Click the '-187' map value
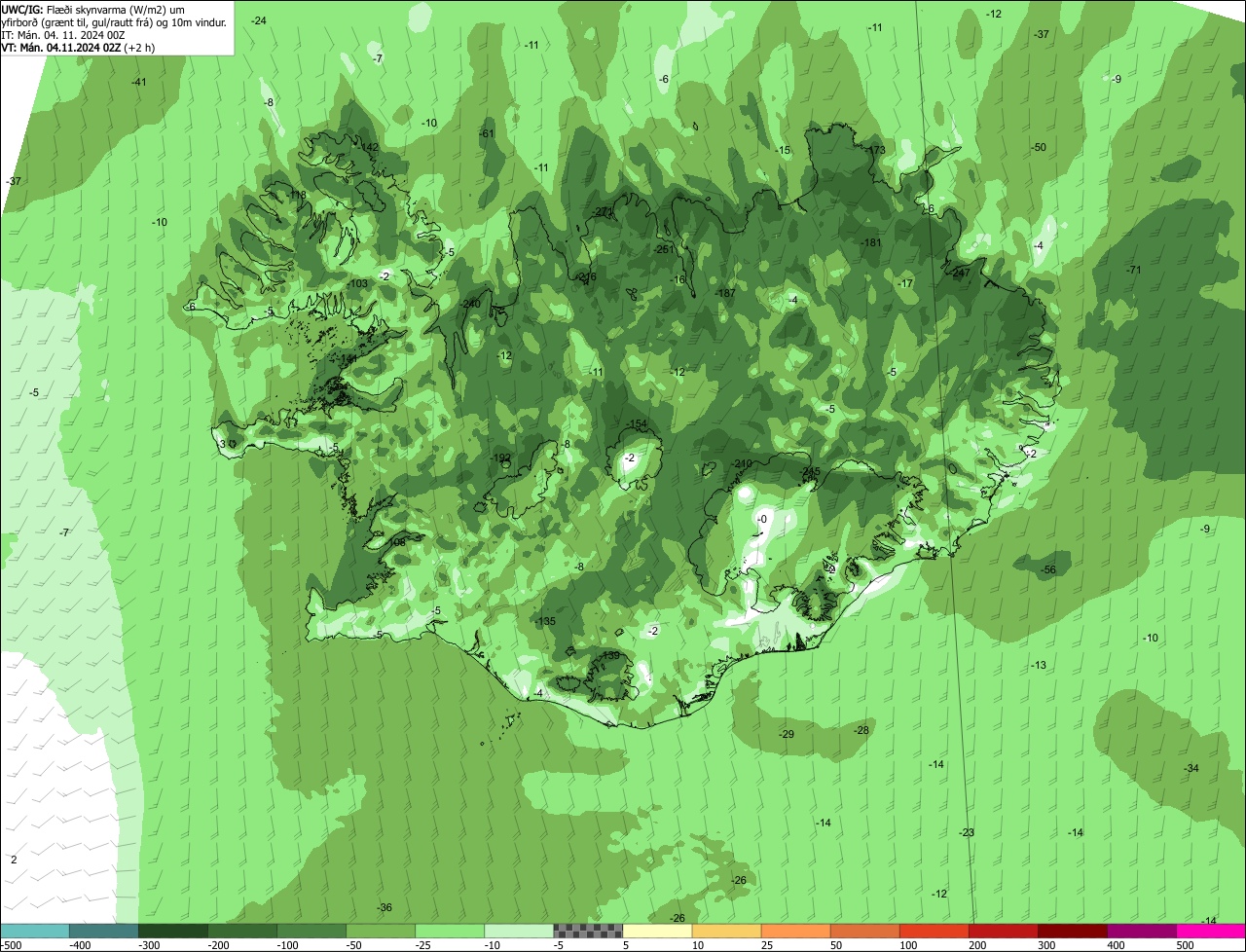1246x952 pixels. (724, 293)
